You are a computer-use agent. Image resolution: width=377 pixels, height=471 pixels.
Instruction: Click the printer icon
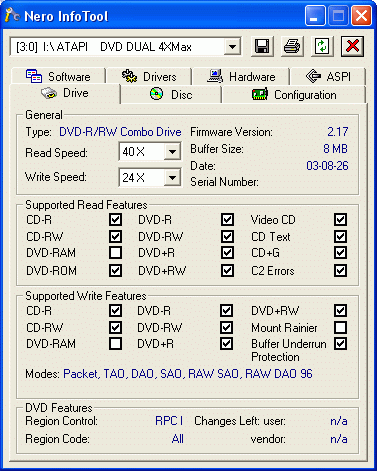(292, 46)
